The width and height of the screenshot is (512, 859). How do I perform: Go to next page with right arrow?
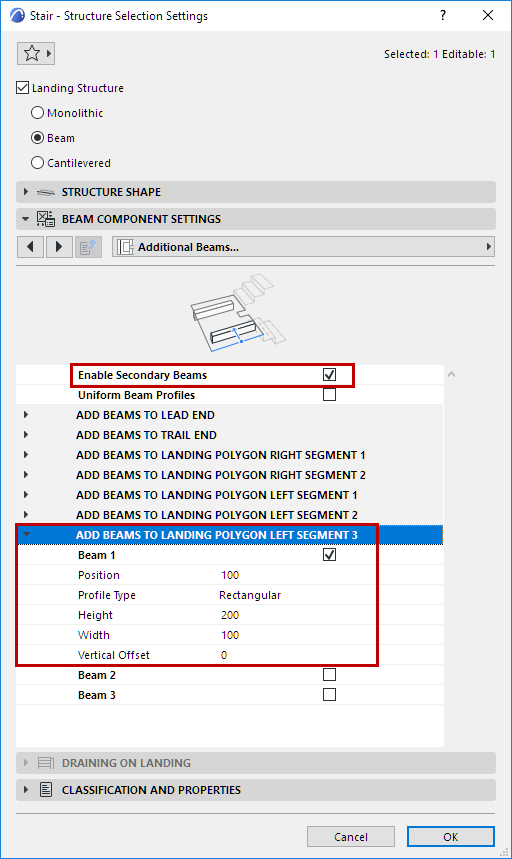pos(59,247)
